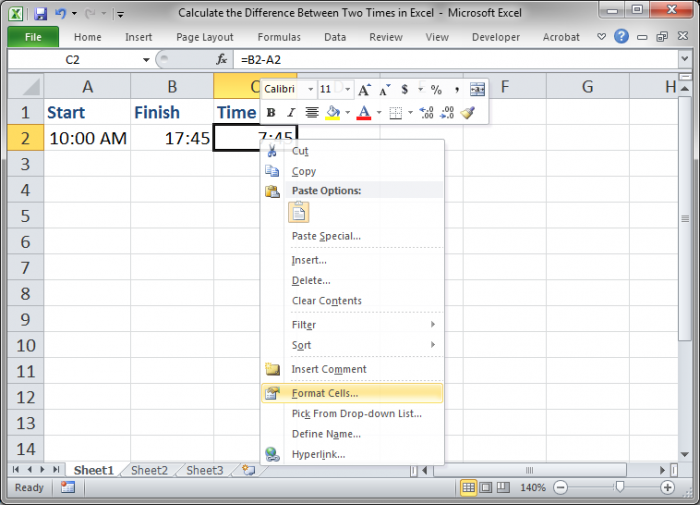Toggle Italic in the mini toolbar
The height and width of the screenshot is (505, 700).
(291, 113)
